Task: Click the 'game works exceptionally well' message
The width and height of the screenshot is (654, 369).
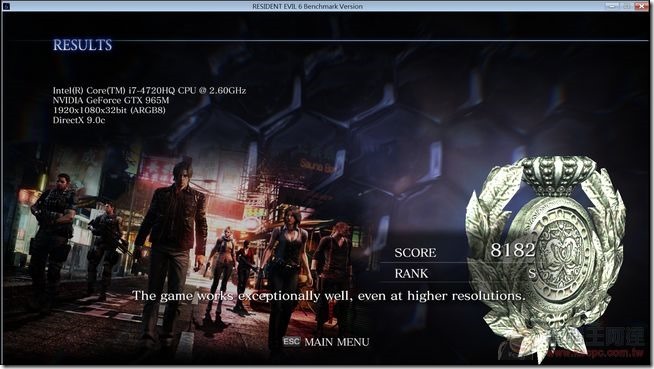Action: point(328,296)
